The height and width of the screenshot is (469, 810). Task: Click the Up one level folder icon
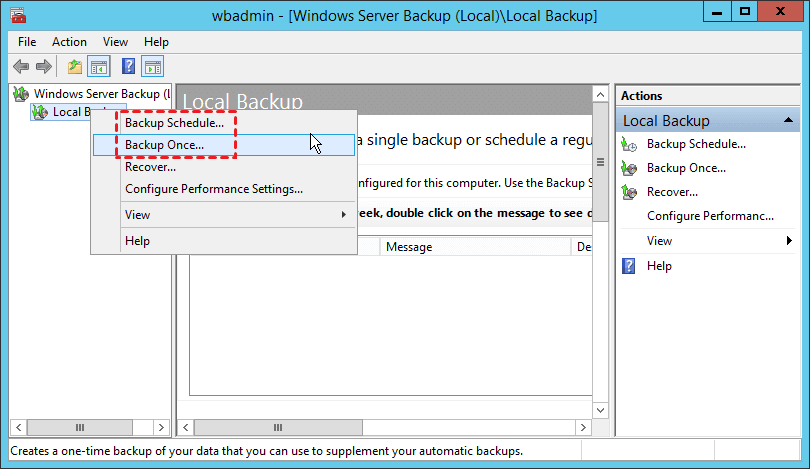click(x=75, y=67)
